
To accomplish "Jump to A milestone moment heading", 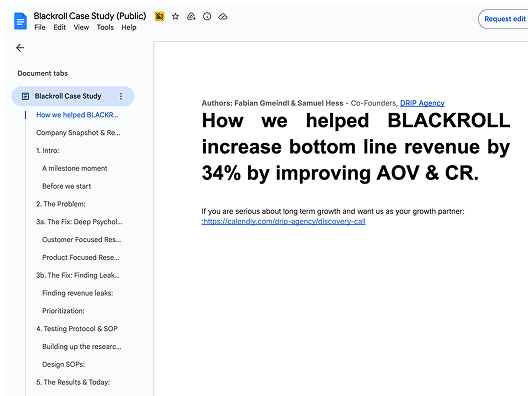I will 74,168.
